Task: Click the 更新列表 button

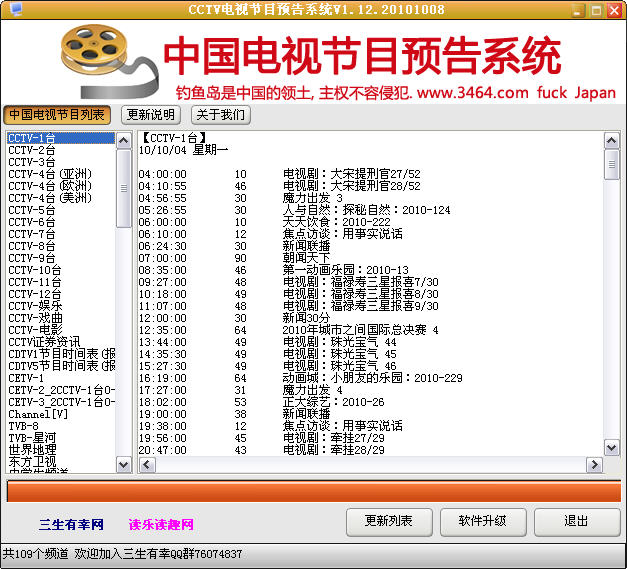Action: tap(389, 522)
